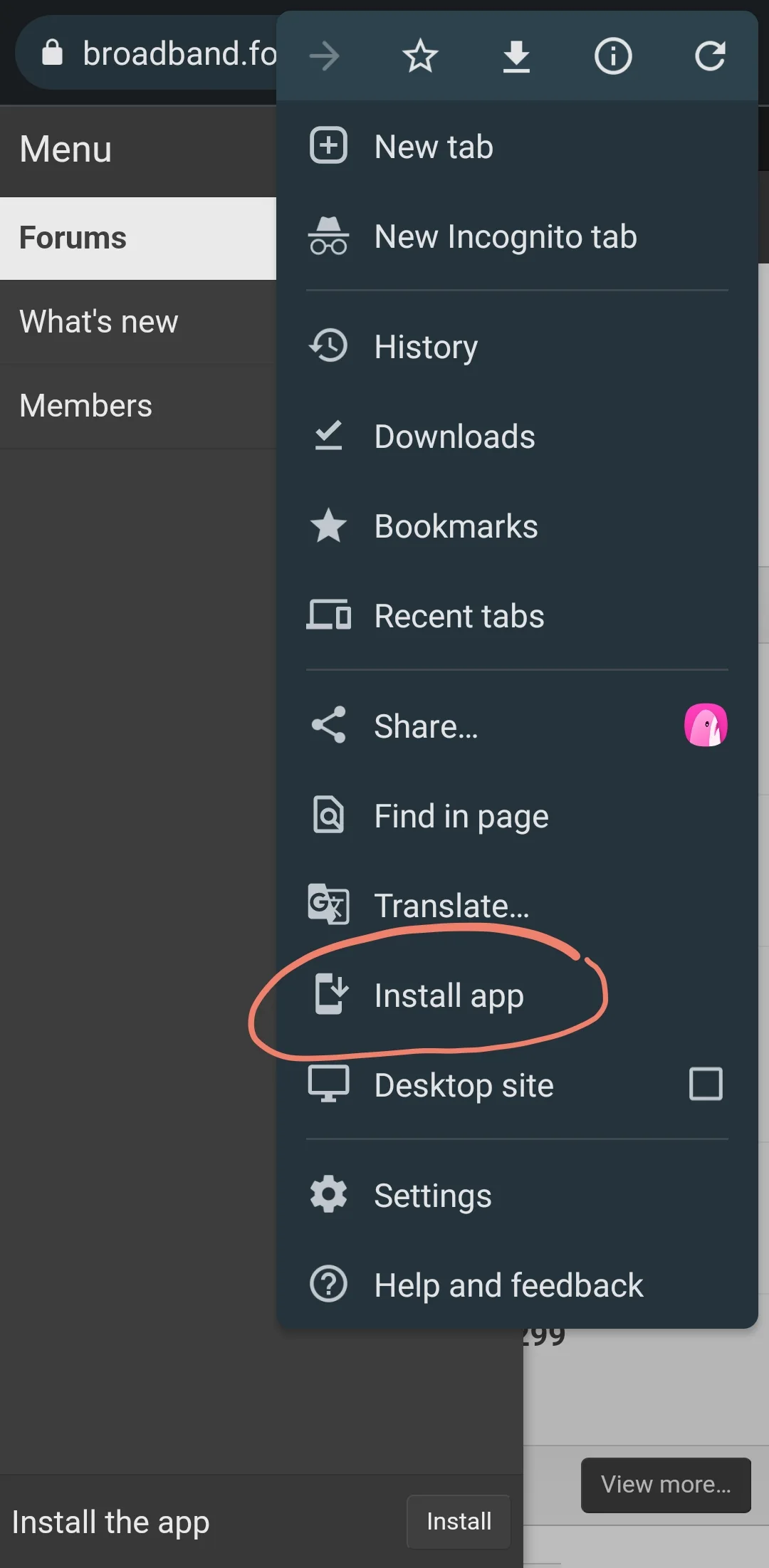Open the History menu entry
This screenshot has height=1568, width=769.
[x=425, y=347]
